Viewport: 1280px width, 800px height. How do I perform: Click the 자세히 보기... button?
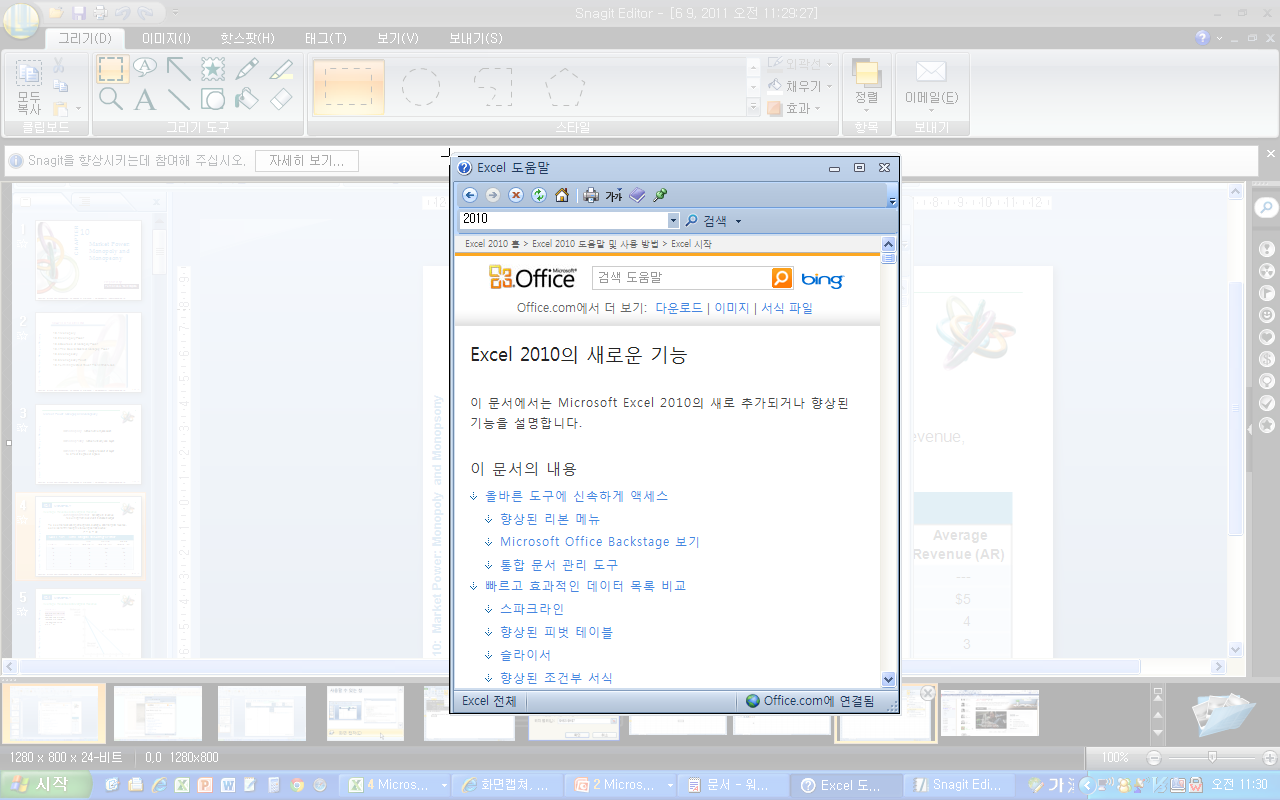(x=307, y=161)
